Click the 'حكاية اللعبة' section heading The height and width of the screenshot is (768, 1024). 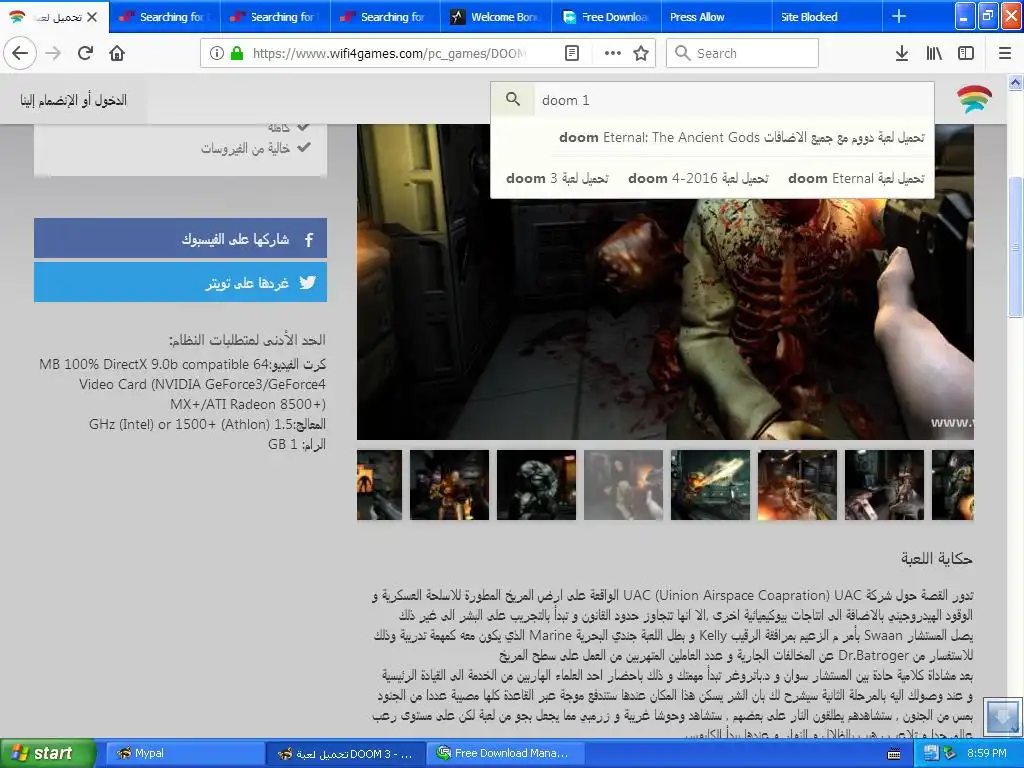(x=936, y=558)
